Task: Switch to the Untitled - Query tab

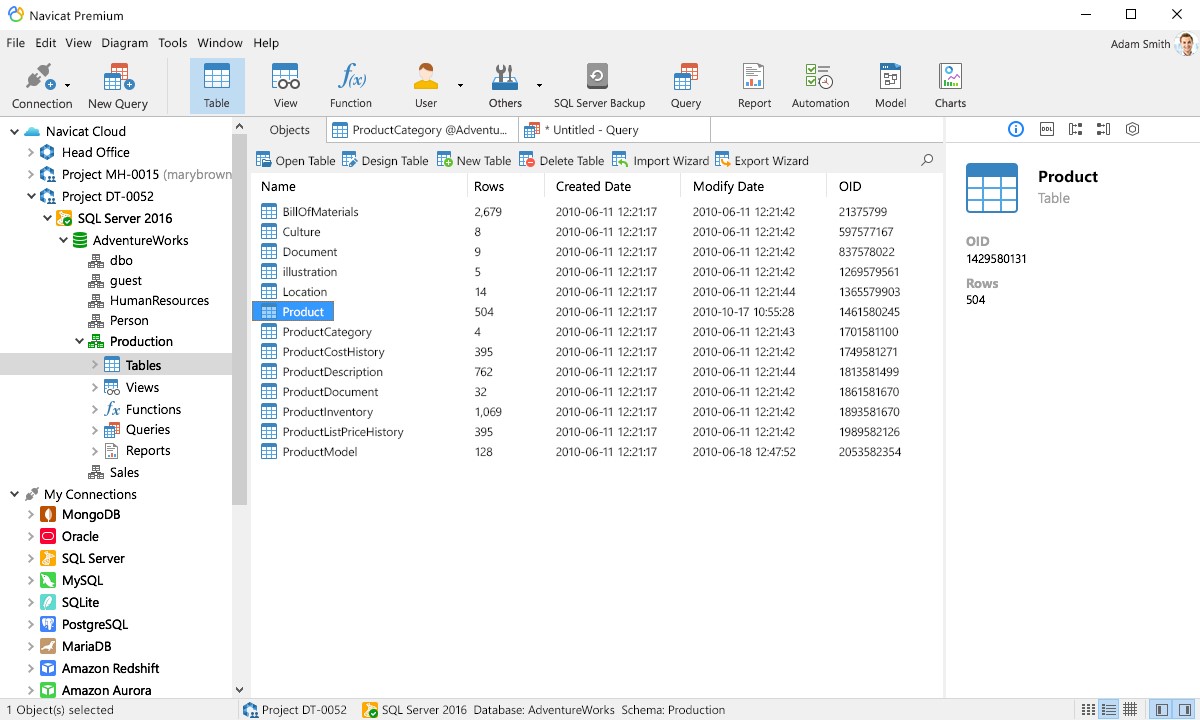Action: (614, 130)
